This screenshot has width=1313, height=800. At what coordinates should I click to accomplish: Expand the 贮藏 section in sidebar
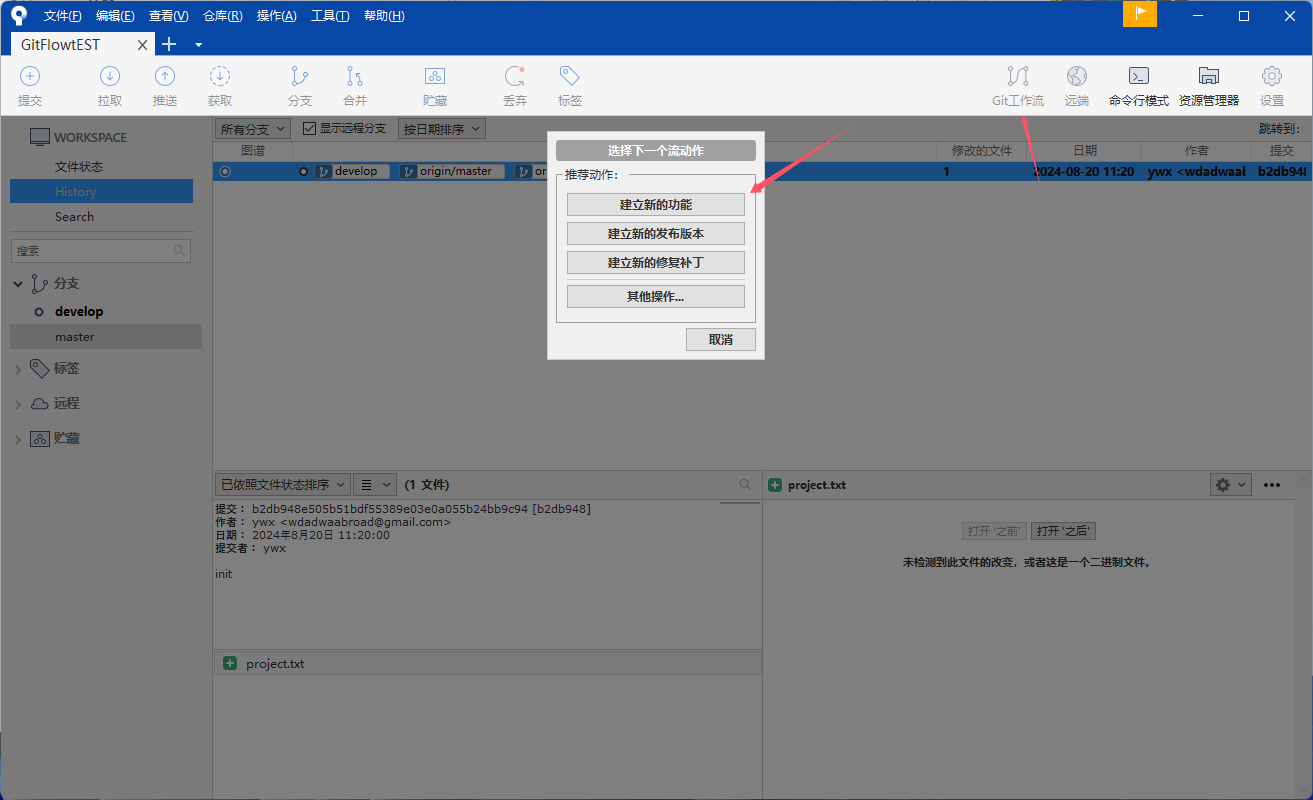coord(18,439)
